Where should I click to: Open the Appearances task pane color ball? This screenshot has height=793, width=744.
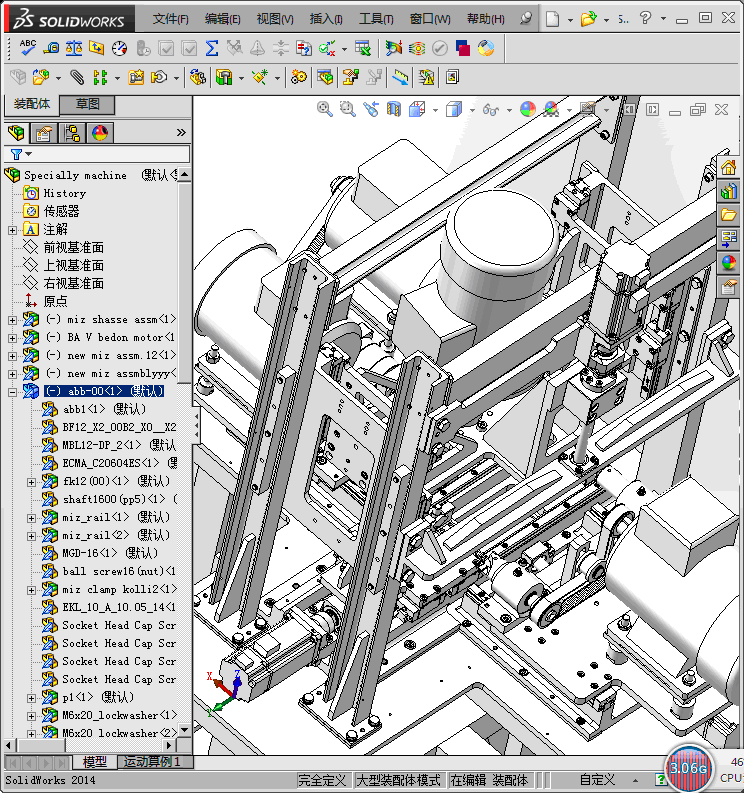728,262
